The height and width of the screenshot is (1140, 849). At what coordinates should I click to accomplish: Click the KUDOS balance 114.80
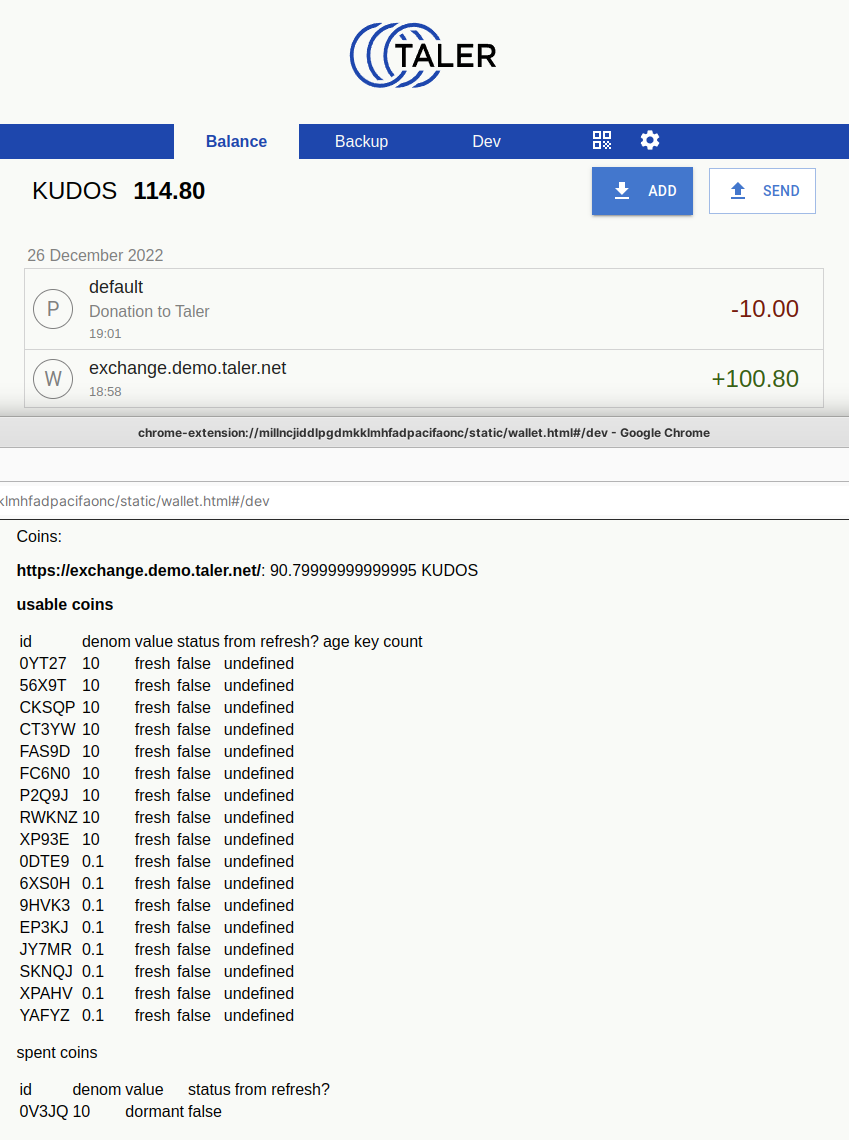coord(118,190)
